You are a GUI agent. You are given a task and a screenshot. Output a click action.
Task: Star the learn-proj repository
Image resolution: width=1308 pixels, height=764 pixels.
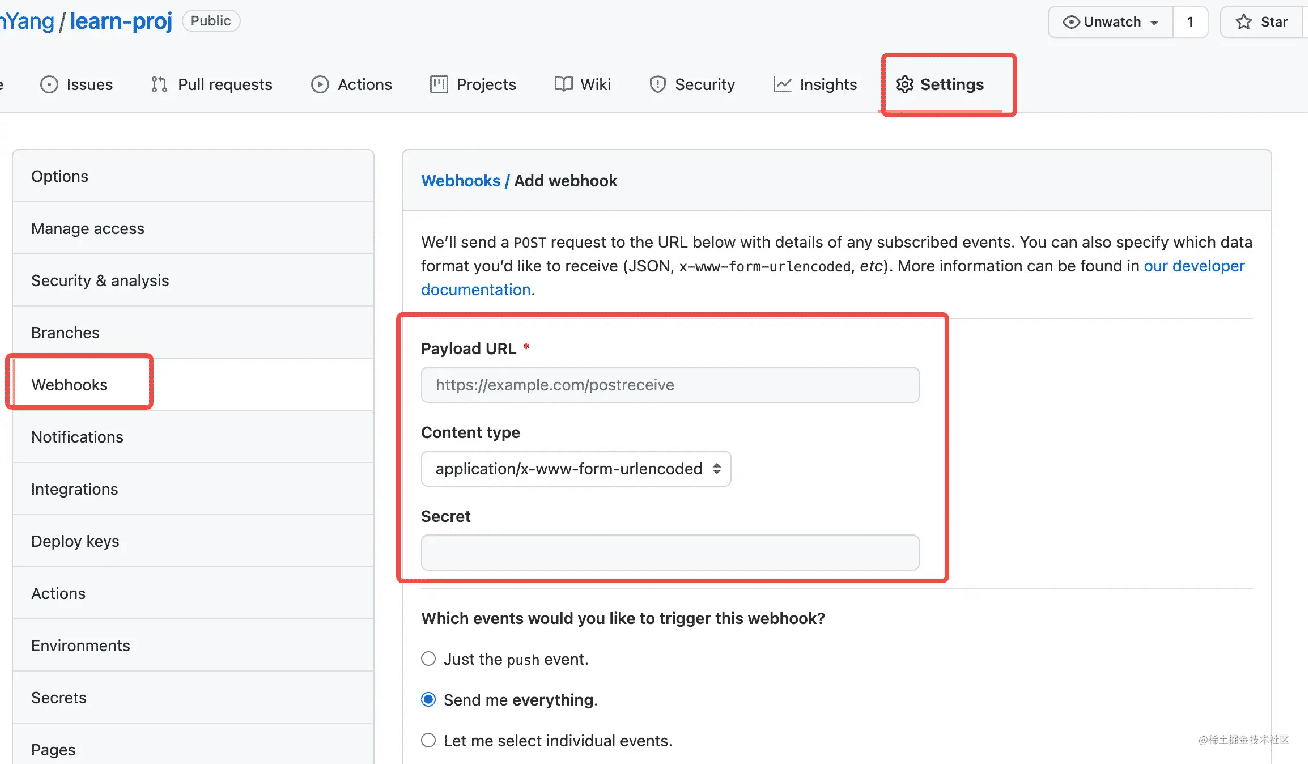point(1262,22)
